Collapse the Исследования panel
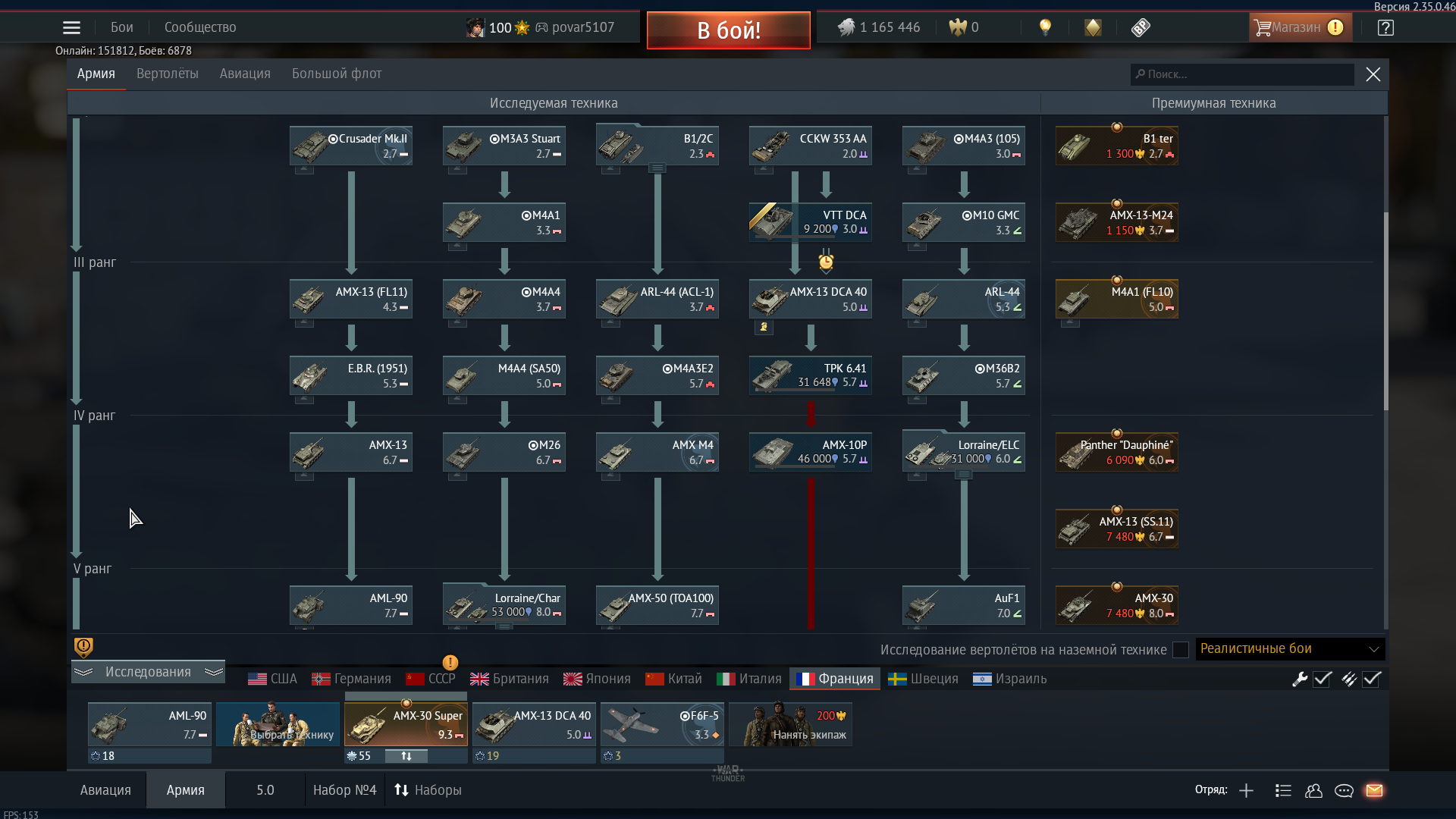1456x819 pixels. 149,672
